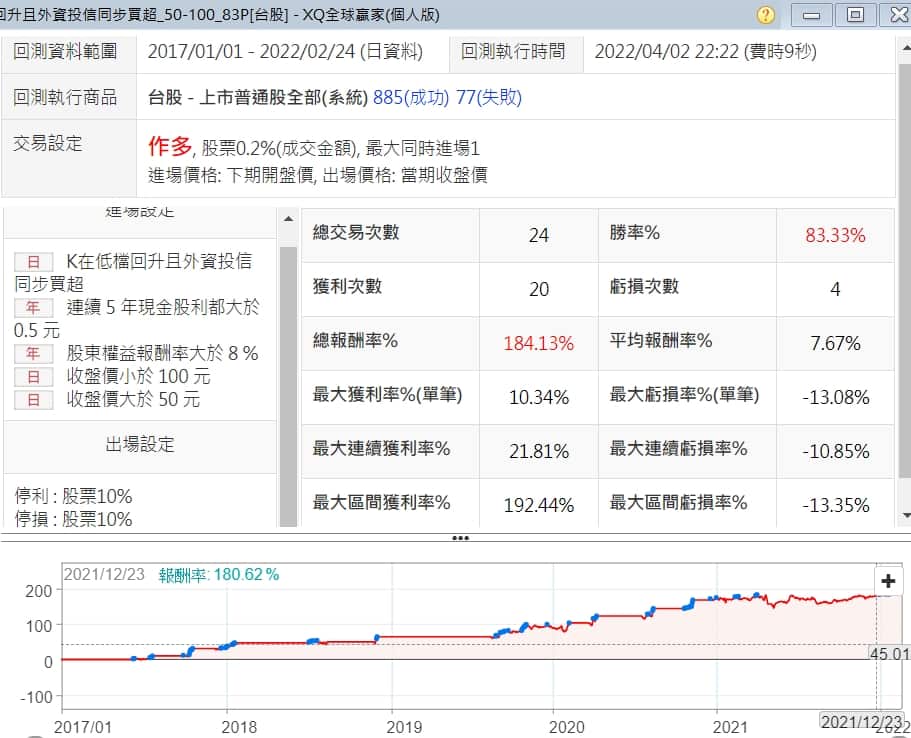Viewport: 911px width, 738px height.
Task: Maximize the backtest report window
Action: point(854,15)
